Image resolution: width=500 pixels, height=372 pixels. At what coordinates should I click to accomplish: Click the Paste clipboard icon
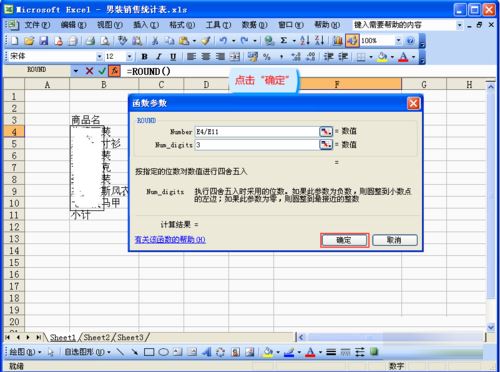(x=184, y=41)
